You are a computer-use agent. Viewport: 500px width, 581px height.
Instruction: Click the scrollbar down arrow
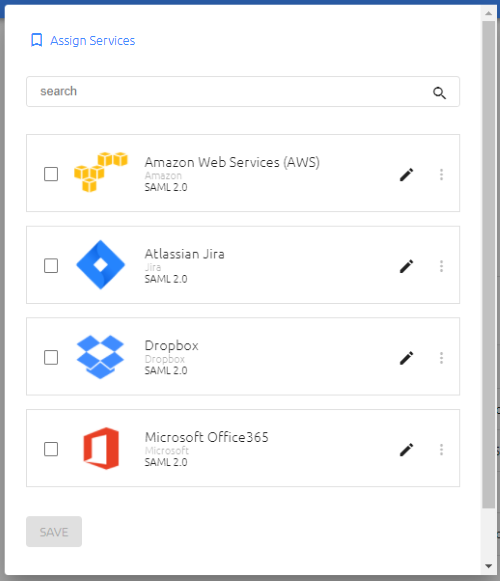click(x=489, y=566)
